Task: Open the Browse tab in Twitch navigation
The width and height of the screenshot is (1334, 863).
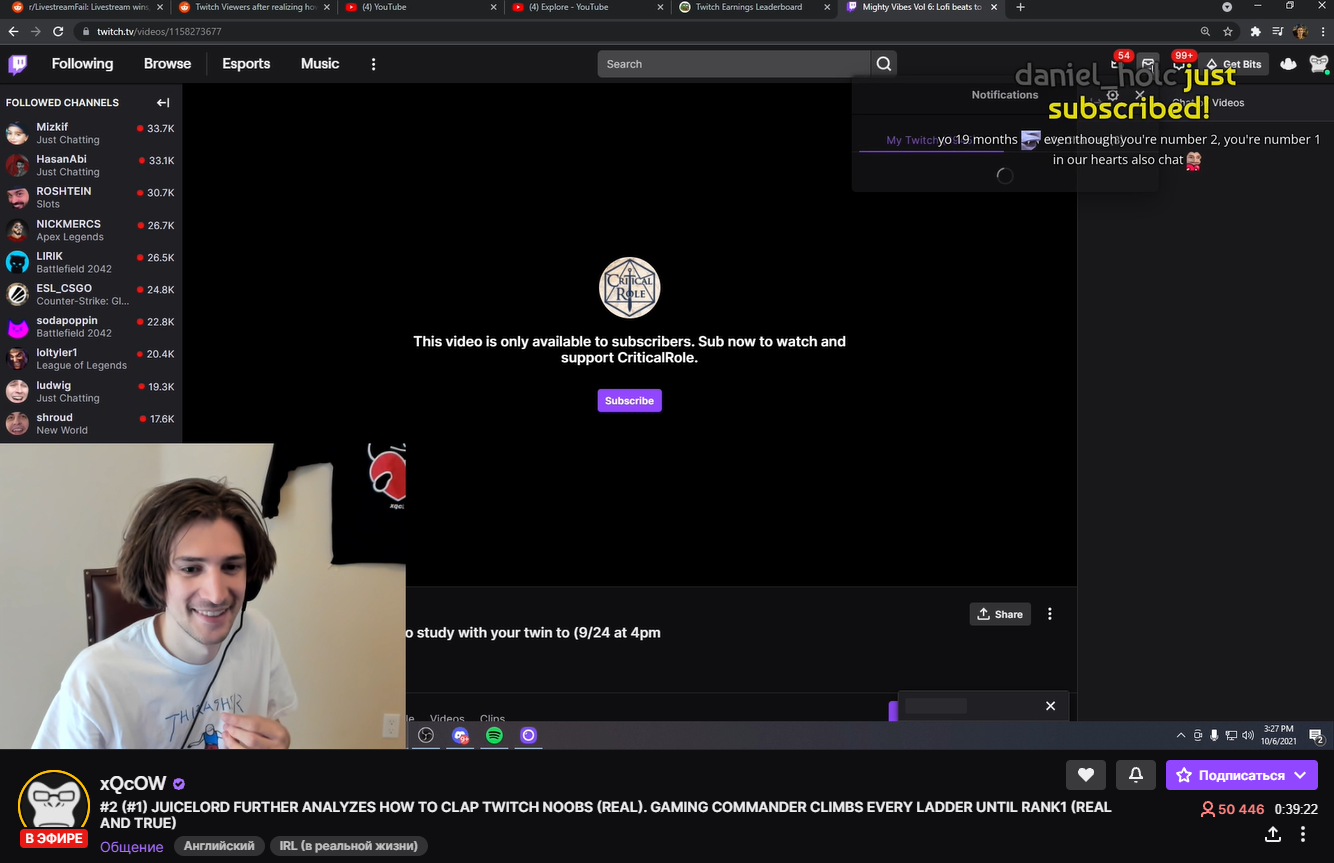Action: click(167, 64)
